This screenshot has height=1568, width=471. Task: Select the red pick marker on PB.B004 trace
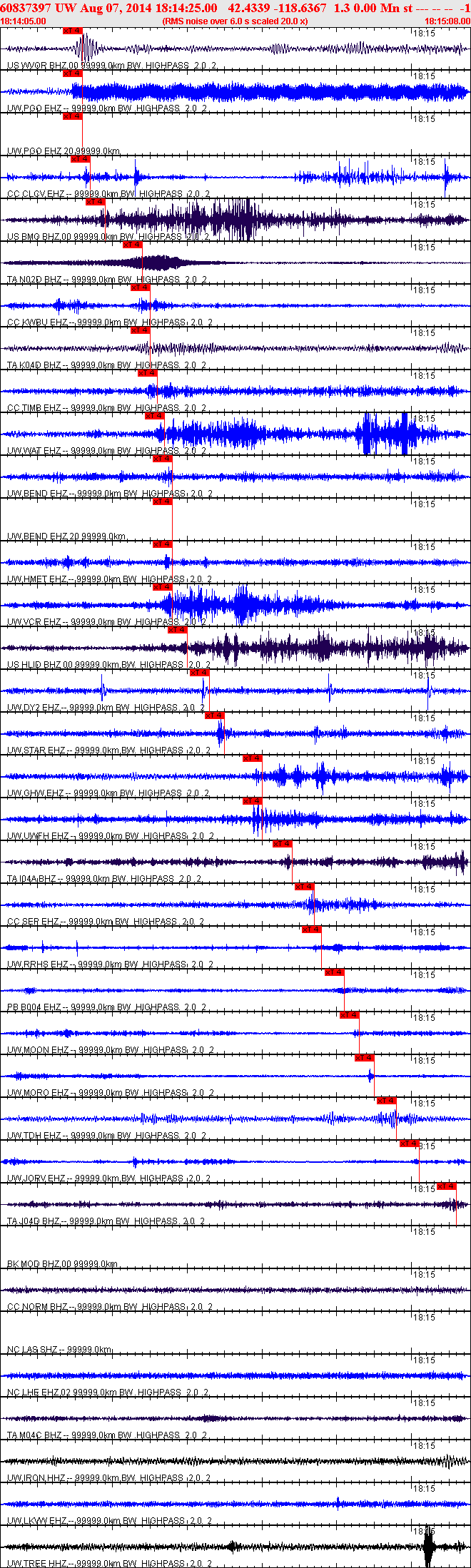(x=335, y=972)
